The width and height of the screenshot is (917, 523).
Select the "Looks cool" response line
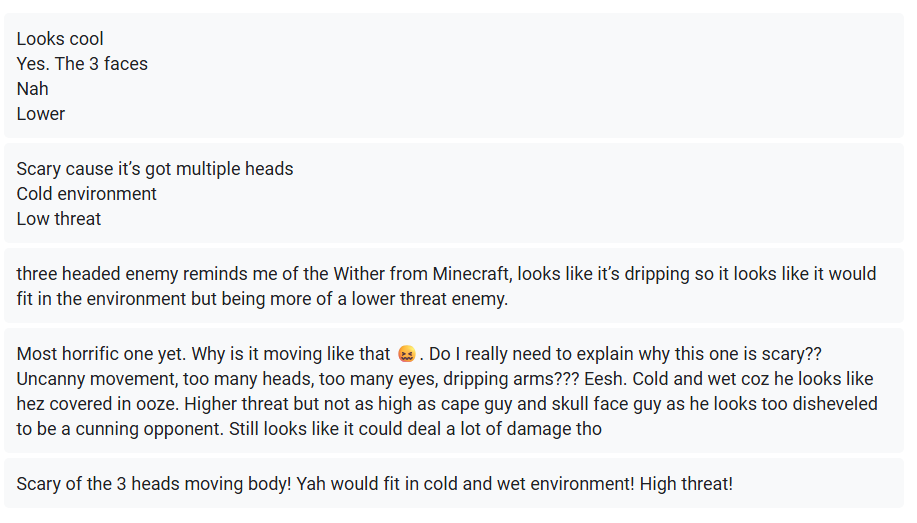60,39
